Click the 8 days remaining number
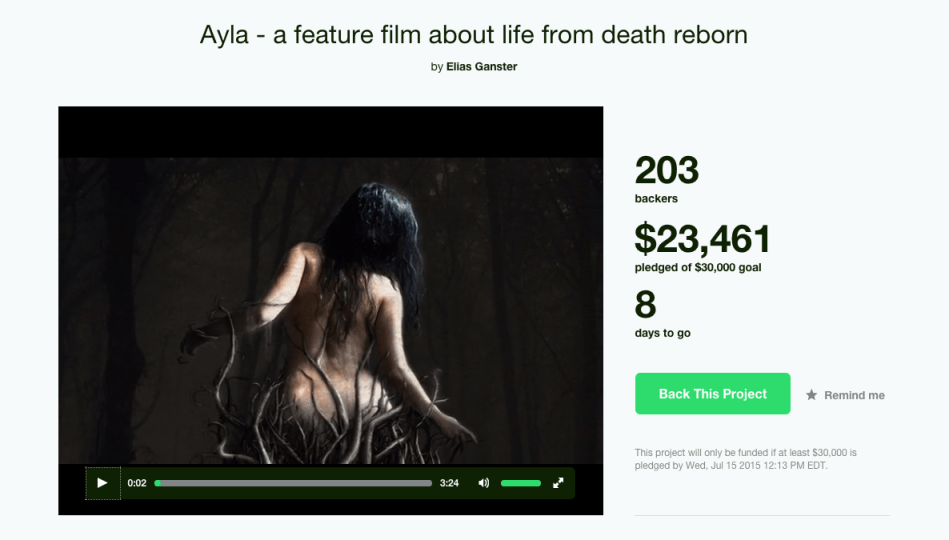This screenshot has width=949, height=540. click(x=645, y=305)
